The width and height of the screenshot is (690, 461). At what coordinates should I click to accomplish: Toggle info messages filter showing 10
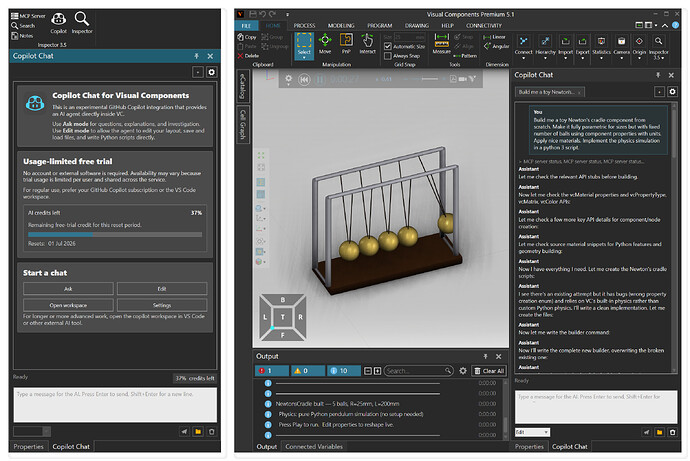[343, 371]
